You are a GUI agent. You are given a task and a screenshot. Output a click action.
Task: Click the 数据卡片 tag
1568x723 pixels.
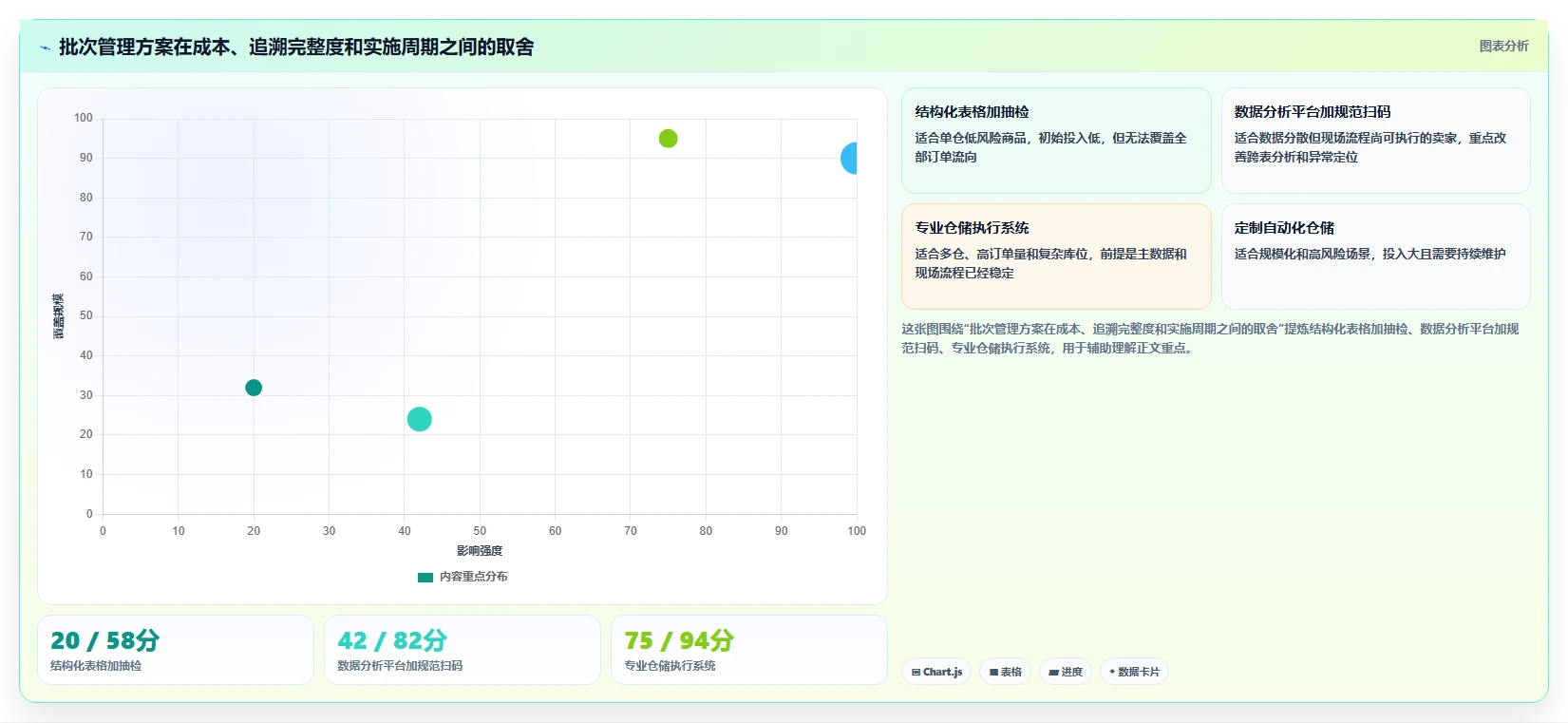coord(1134,672)
